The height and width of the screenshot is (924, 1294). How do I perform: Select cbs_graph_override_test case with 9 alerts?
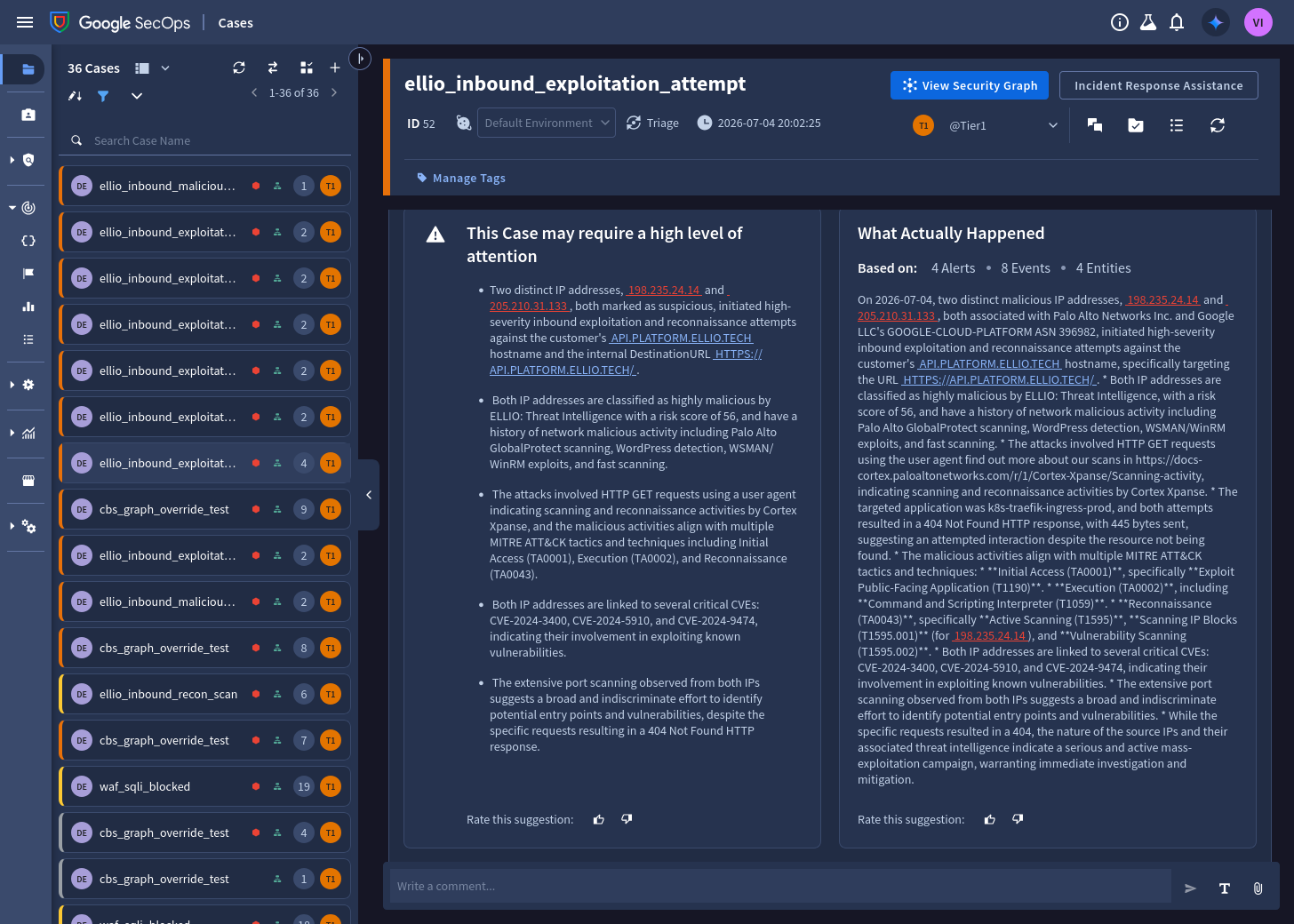204,509
